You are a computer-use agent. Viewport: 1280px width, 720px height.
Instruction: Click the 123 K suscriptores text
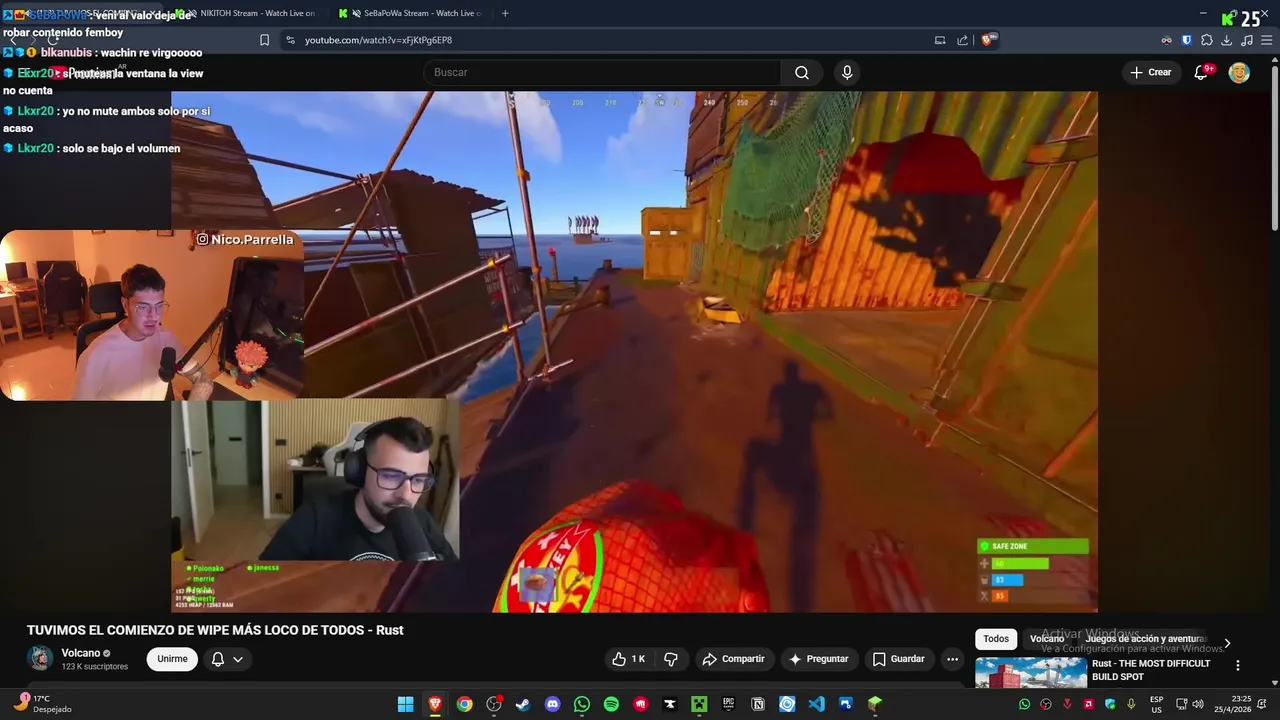coord(95,667)
